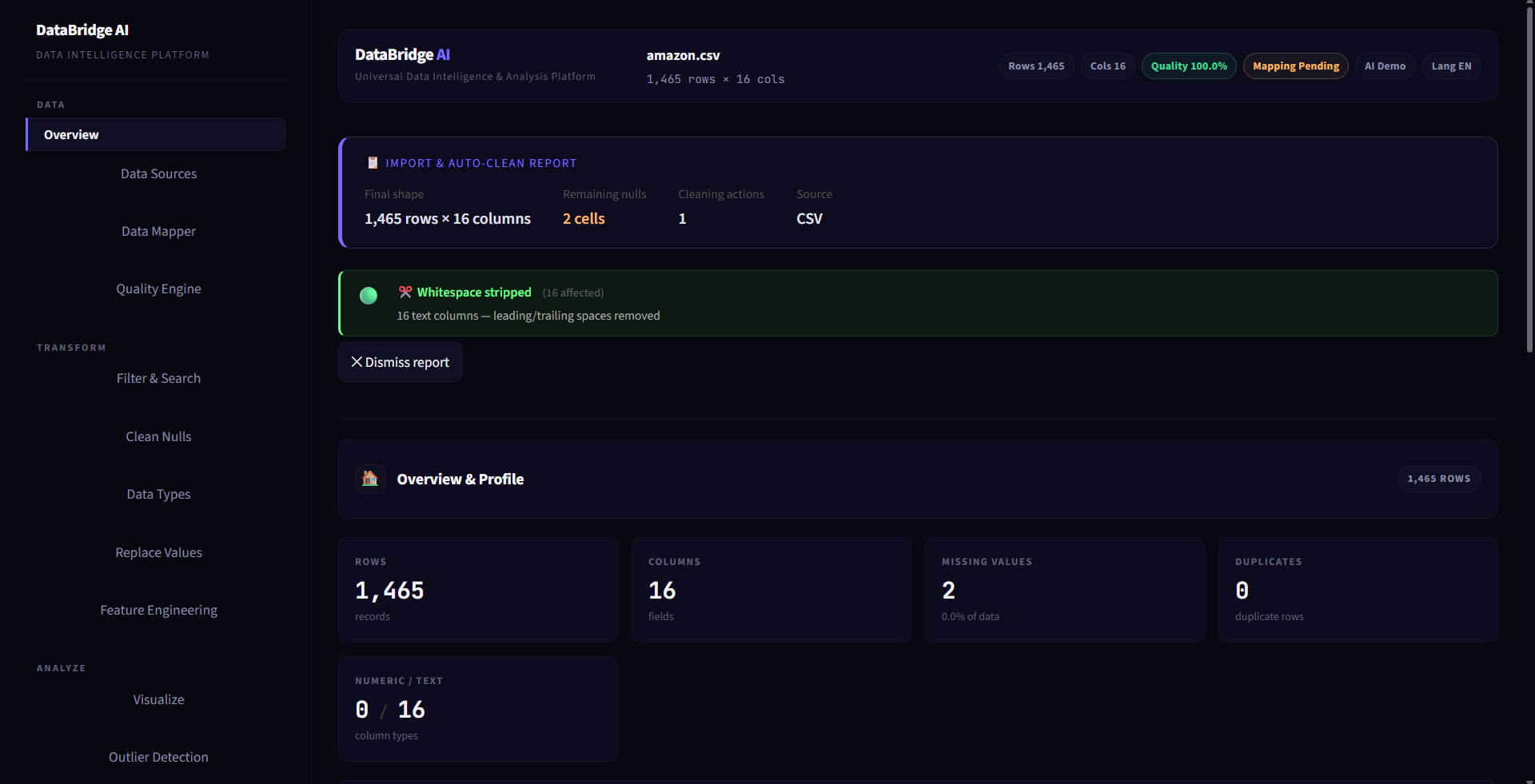This screenshot has width=1535, height=784.
Task: Select Replace Values in the sidebar
Action: click(x=158, y=552)
